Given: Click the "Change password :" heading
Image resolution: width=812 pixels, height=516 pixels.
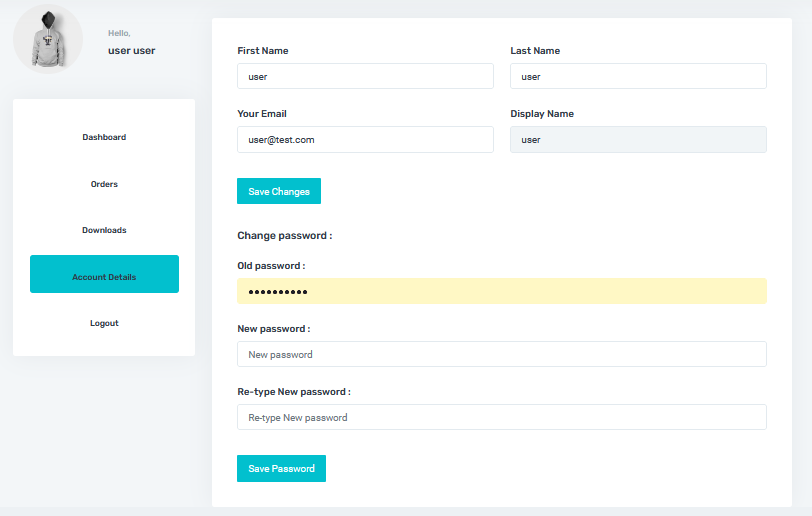Looking at the screenshot, I should pyautogui.click(x=284, y=236).
